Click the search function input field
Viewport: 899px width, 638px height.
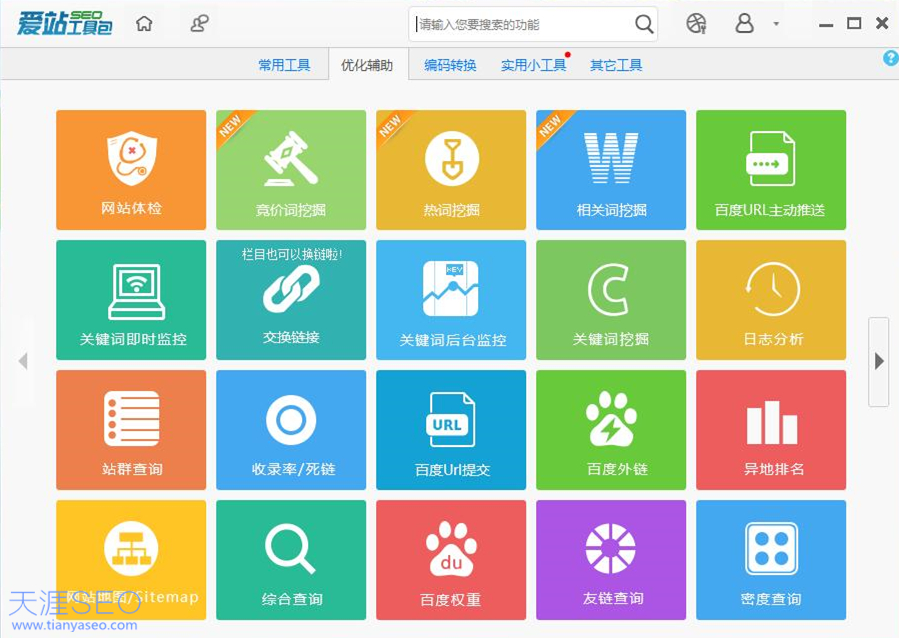(x=520, y=24)
